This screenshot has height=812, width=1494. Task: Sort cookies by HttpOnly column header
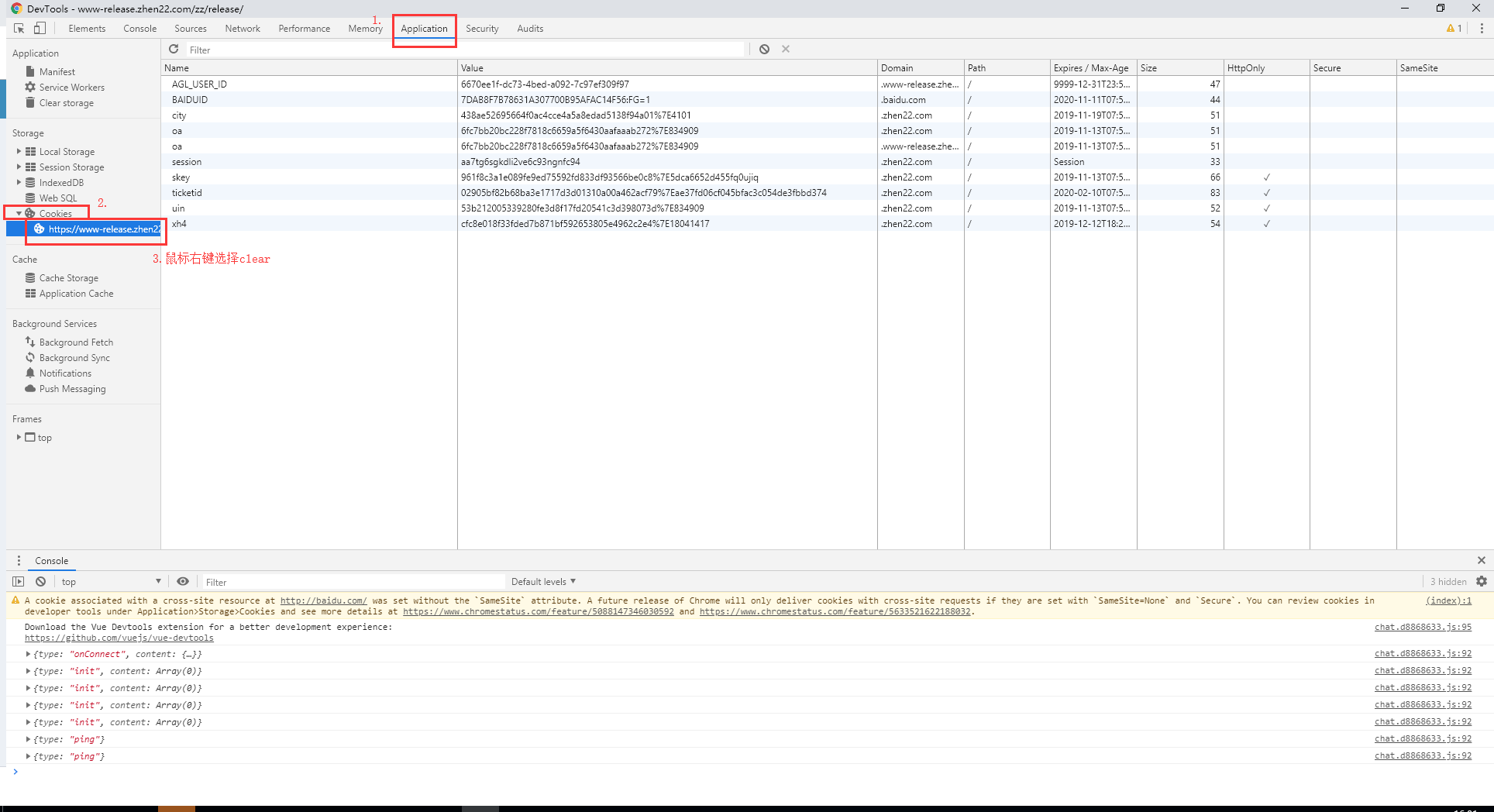(x=1266, y=67)
